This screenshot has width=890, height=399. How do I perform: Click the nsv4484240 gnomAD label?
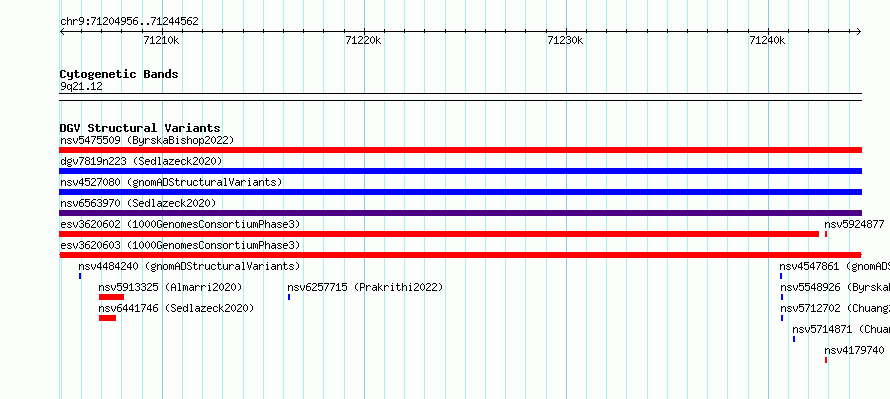click(x=189, y=266)
